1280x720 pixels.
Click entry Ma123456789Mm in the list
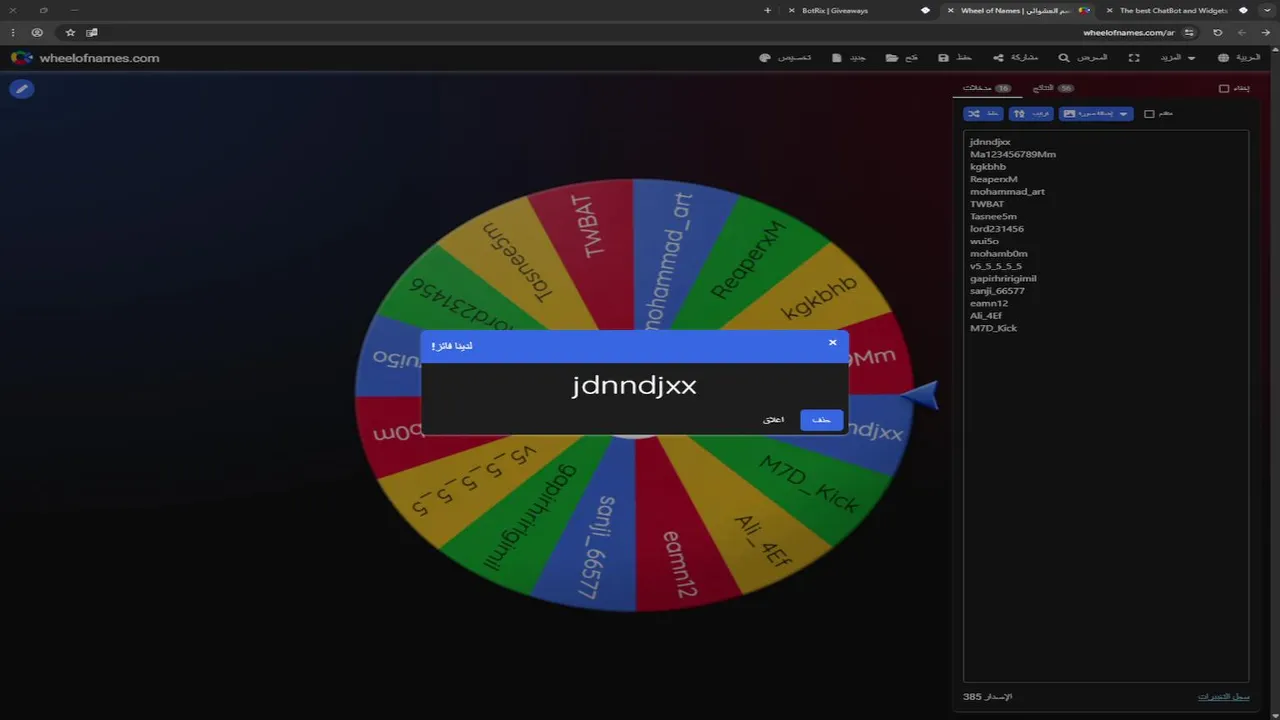coord(1013,154)
